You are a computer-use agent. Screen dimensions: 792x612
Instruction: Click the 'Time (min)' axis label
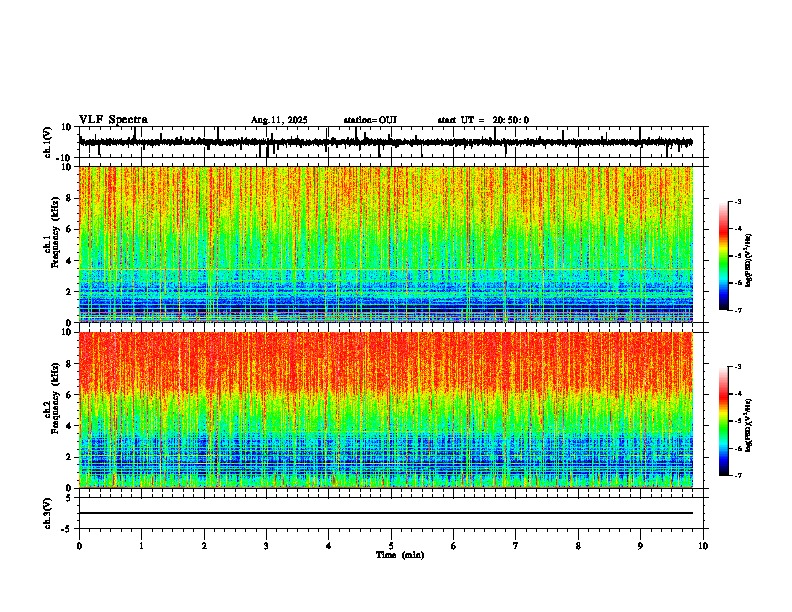tap(400, 555)
